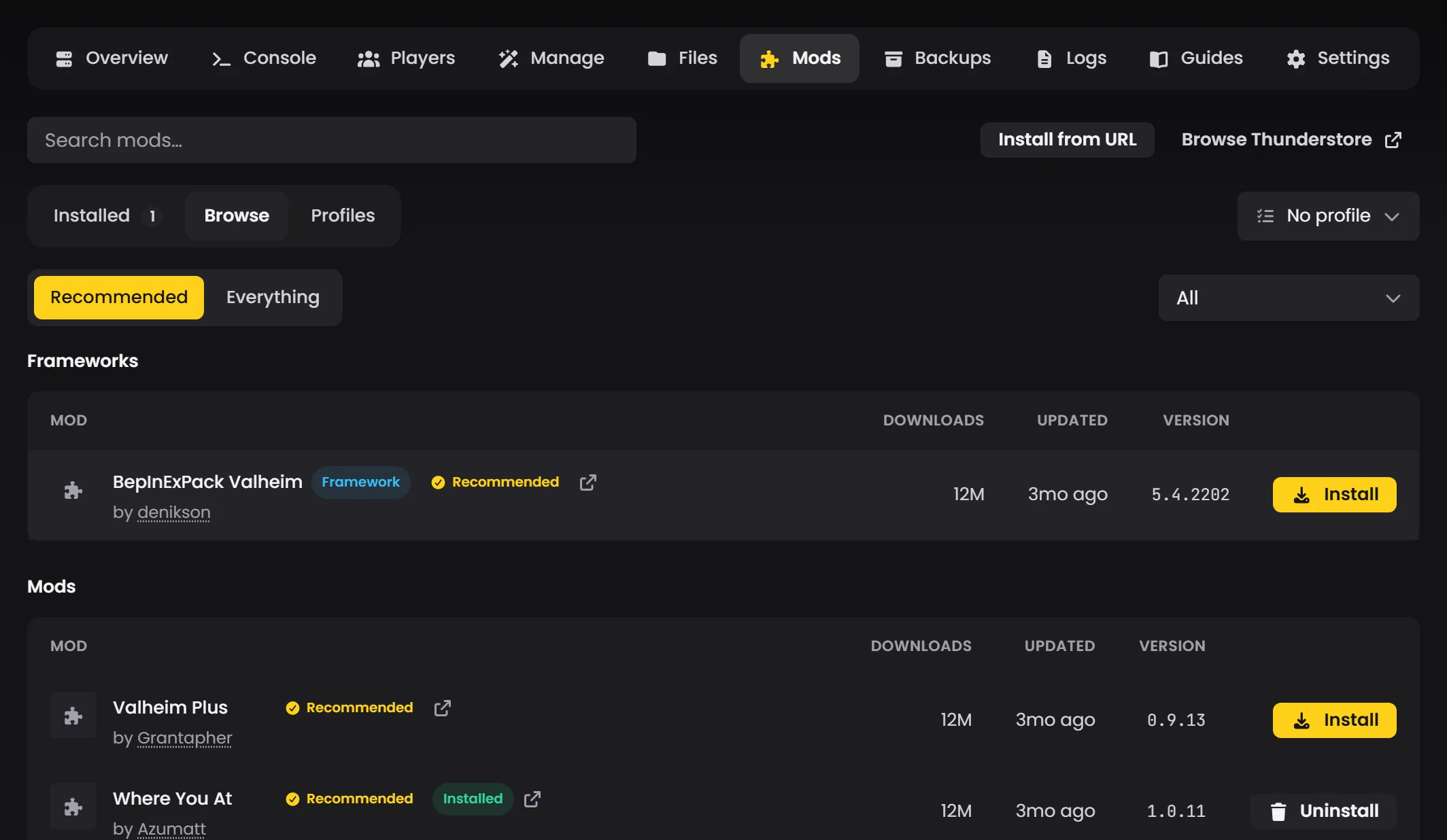
Task: Open the Files tab
Action: coord(682,58)
